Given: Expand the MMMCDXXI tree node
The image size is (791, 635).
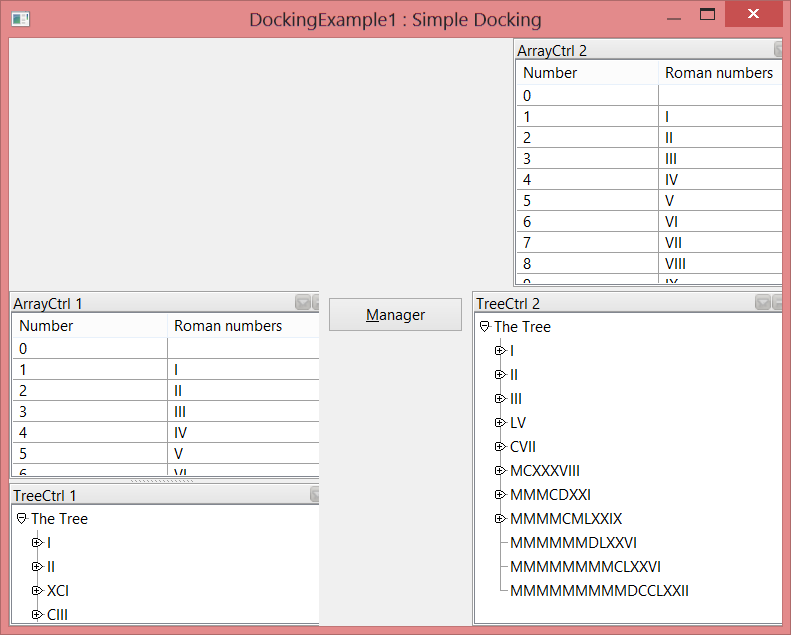Looking at the screenshot, I should tap(500, 494).
